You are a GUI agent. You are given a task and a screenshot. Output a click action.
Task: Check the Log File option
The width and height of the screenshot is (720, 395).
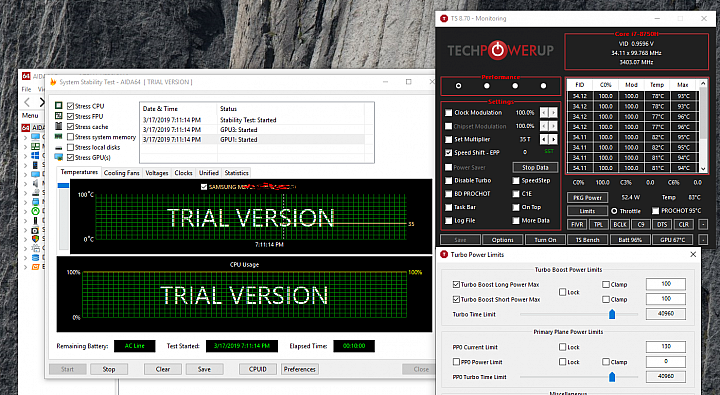click(449, 220)
